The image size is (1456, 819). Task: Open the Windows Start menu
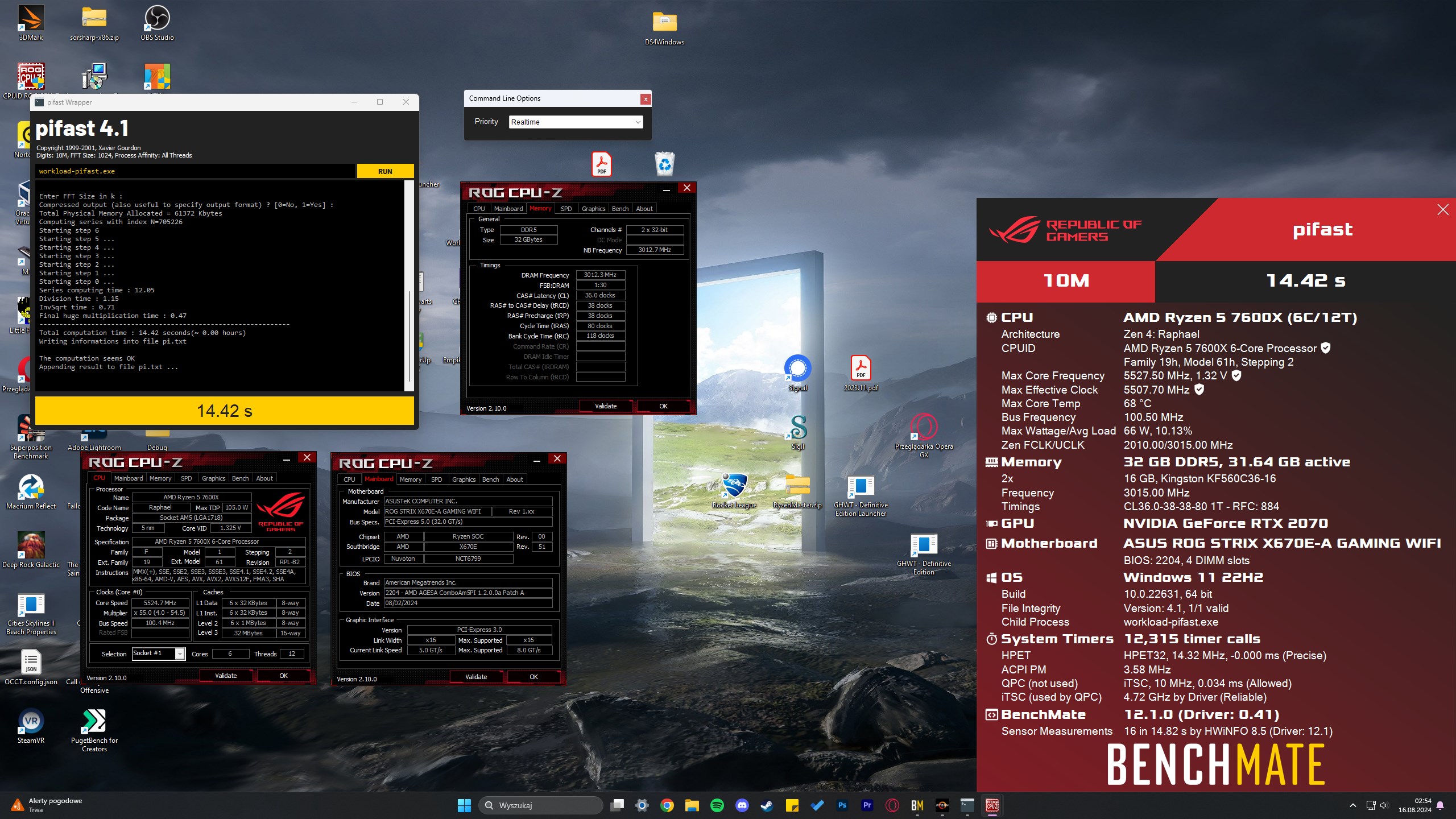(x=464, y=805)
